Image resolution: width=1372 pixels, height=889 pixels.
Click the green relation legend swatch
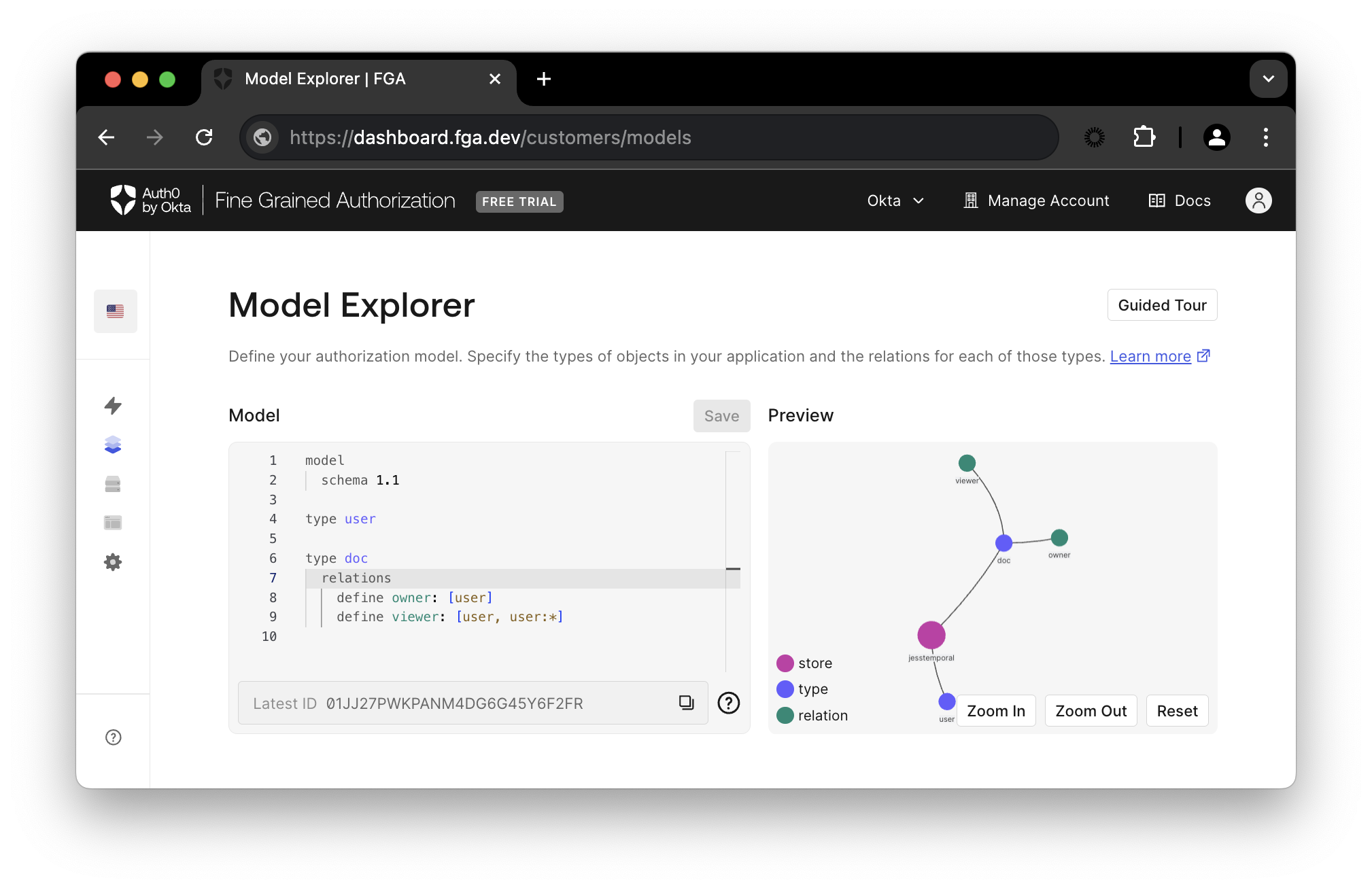tap(785, 716)
